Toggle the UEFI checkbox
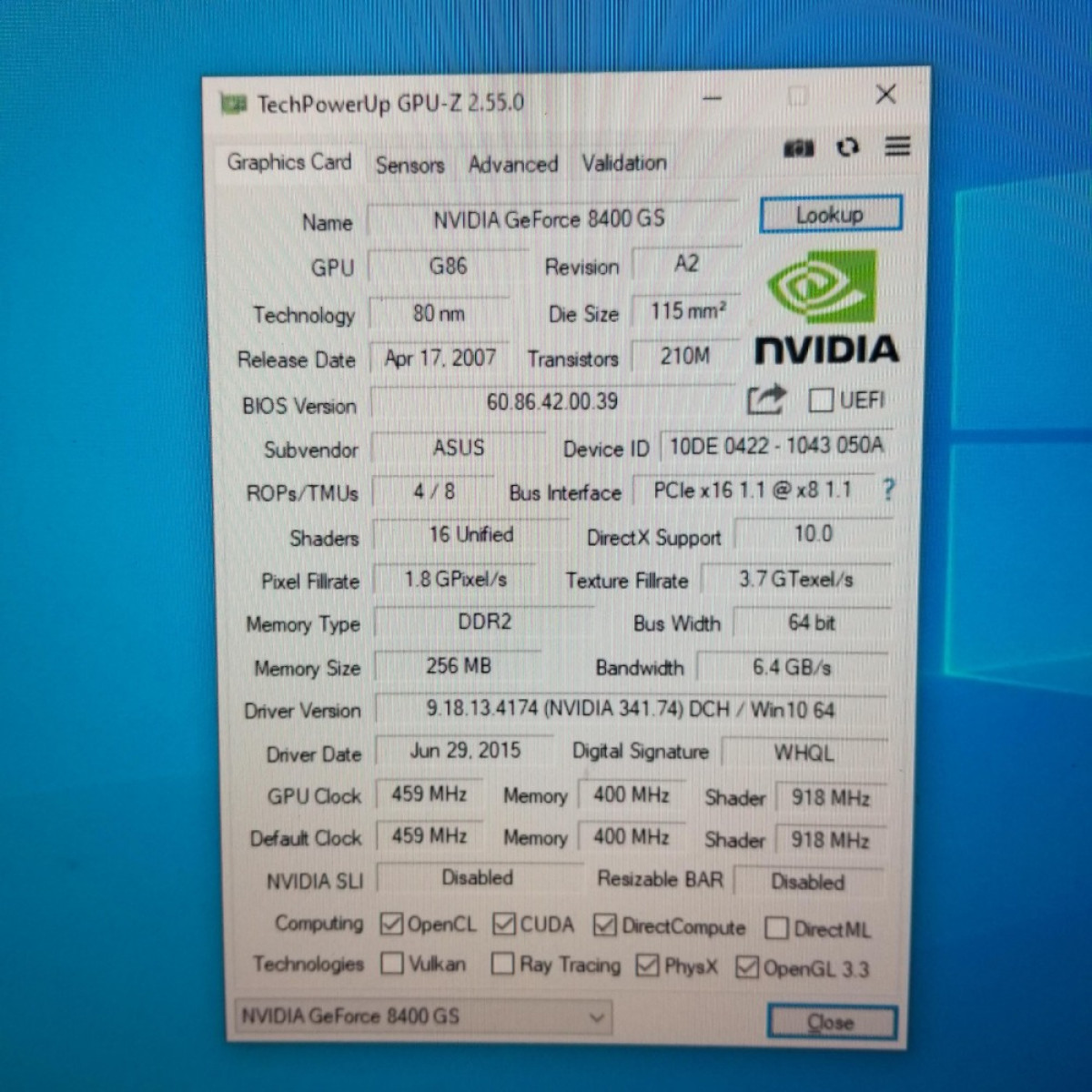This screenshot has height=1092, width=1092. pos(820,400)
